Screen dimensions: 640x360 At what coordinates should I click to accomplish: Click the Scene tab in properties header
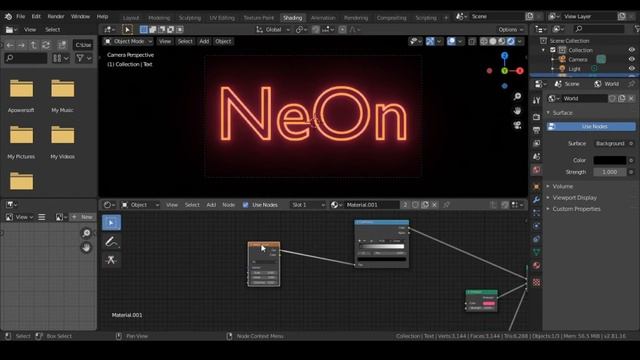point(567,84)
